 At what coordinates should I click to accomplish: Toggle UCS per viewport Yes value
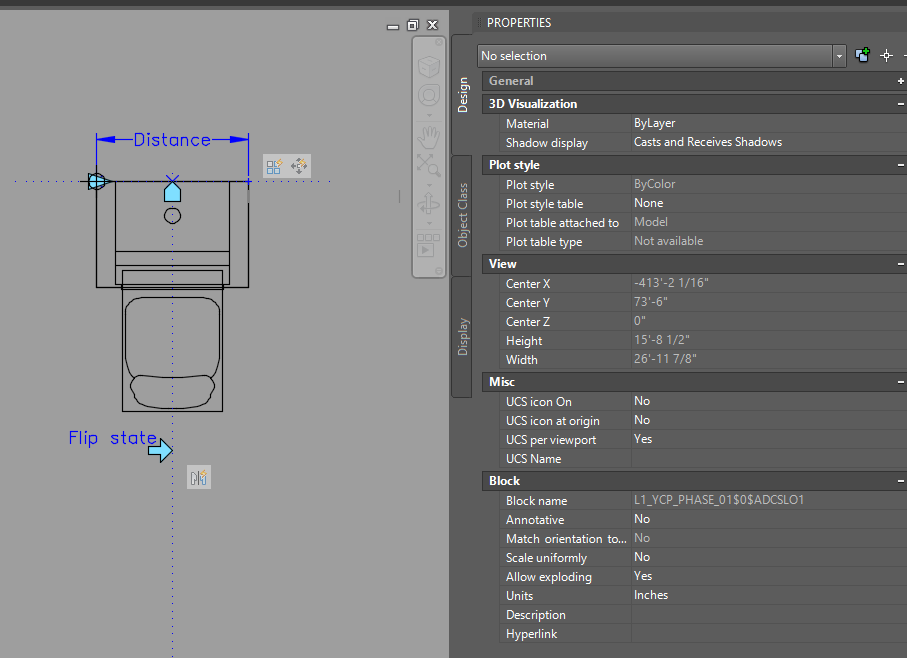(769, 439)
